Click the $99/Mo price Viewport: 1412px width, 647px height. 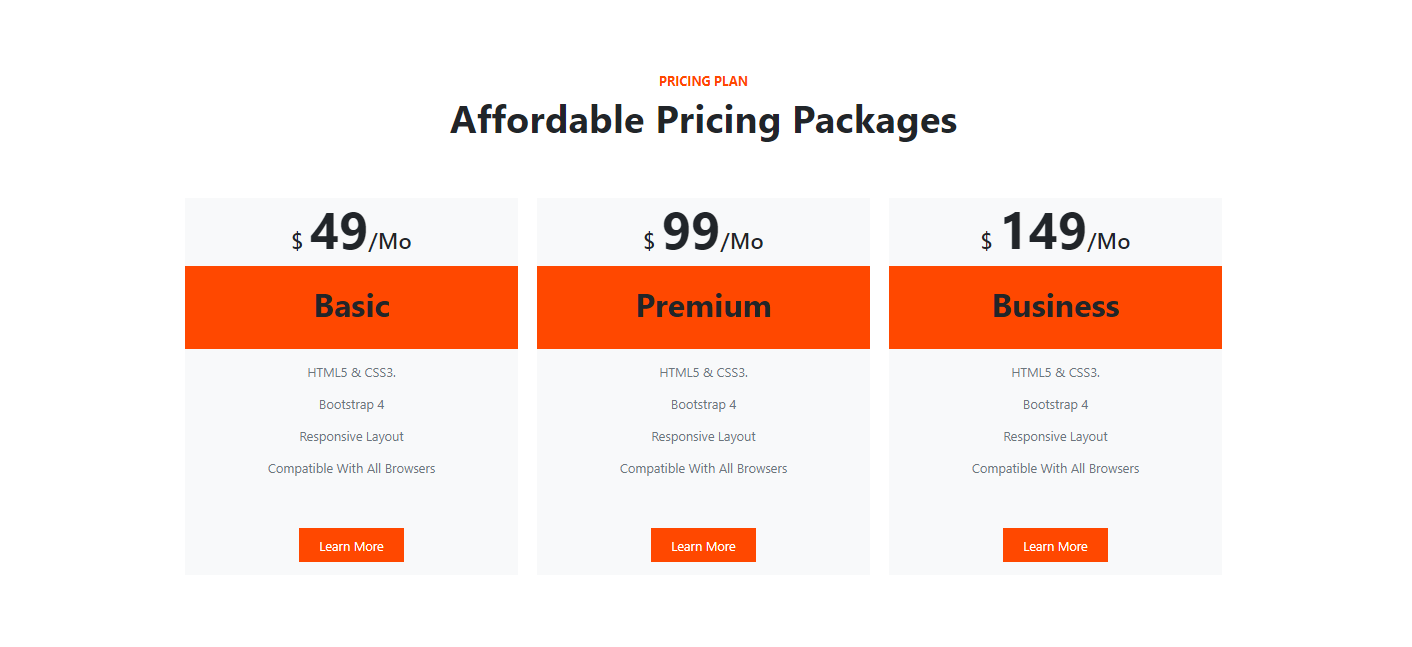click(703, 233)
